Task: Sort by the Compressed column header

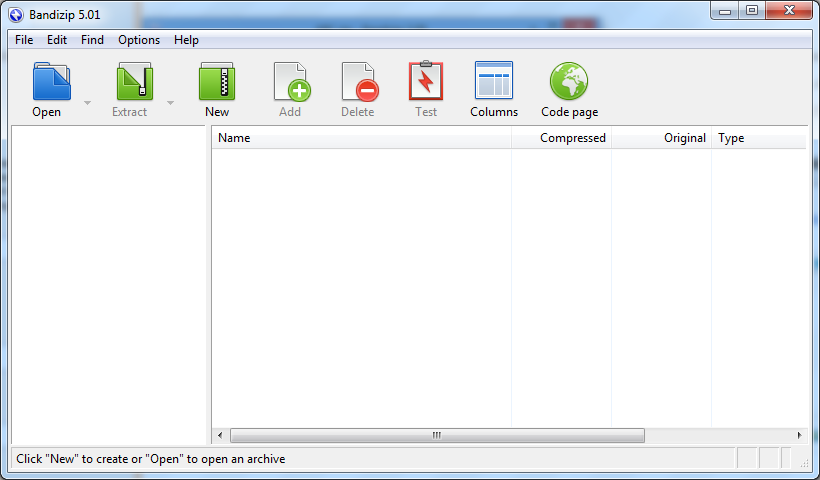Action: tap(561, 138)
